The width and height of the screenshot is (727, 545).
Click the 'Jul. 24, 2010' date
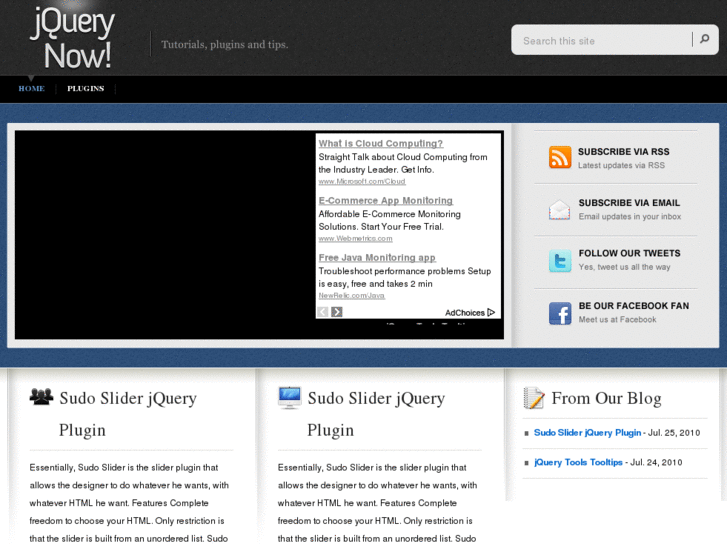pos(657,462)
